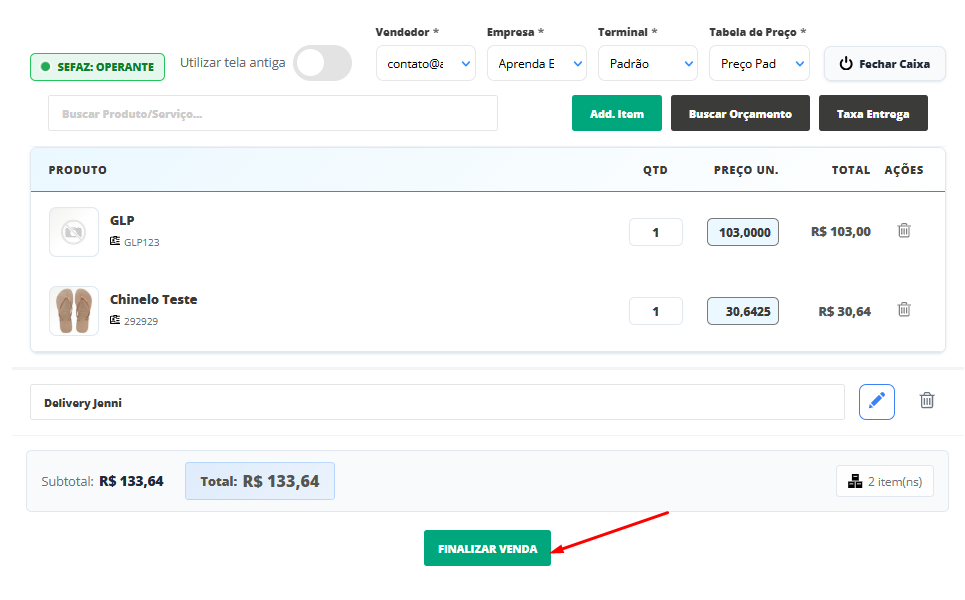This screenshot has width=965, height=600.
Task: Open the Terminal dropdown set to Padrão
Action: coord(647,64)
